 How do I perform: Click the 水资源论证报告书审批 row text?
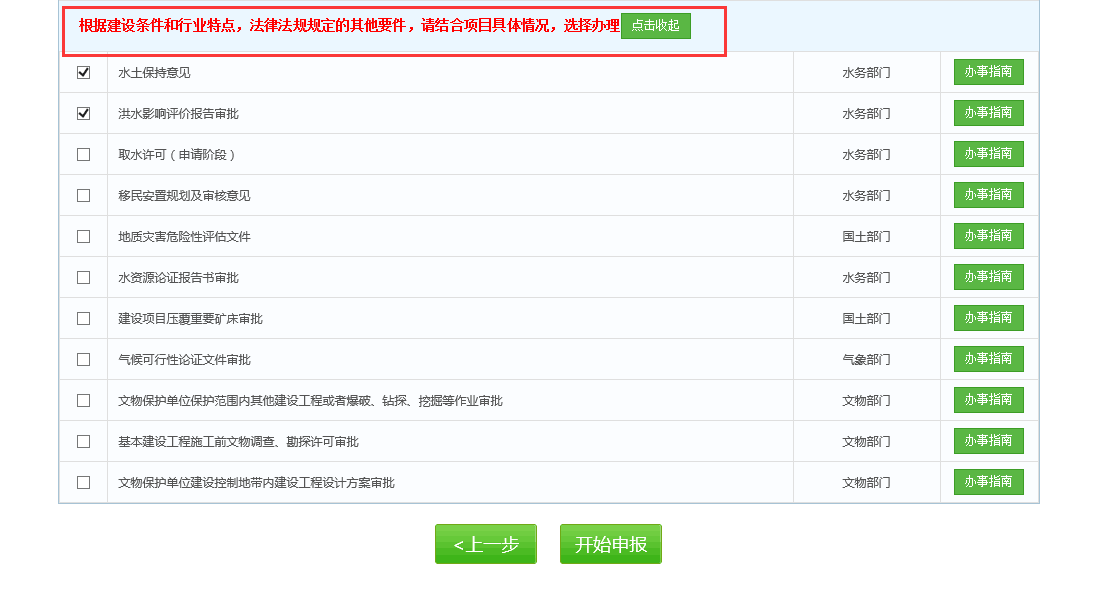coord(178,278)
